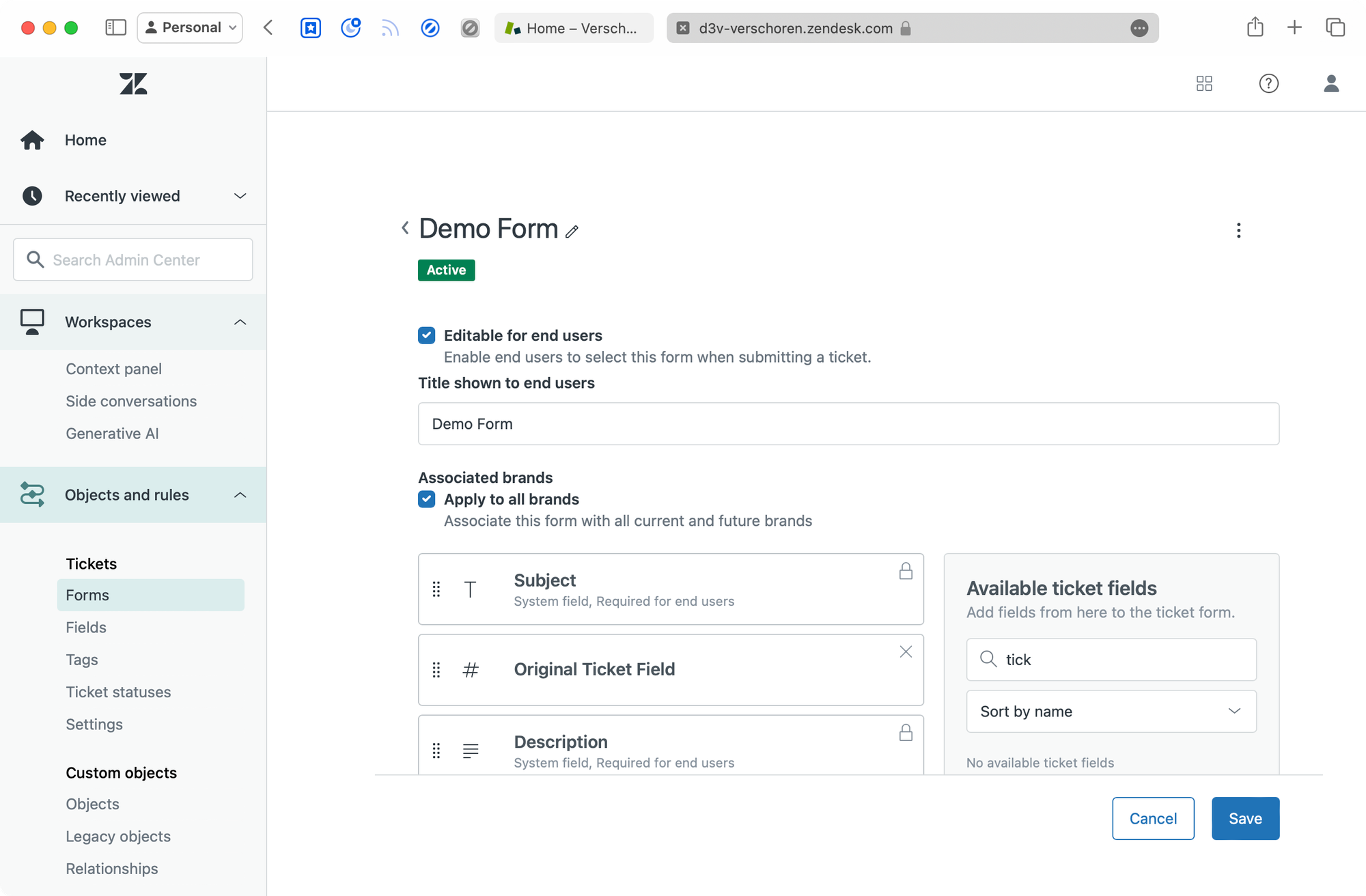Go back using arrow beside Demo Form
Viewport: 1366px width, 896px height.
tap(405, 228)
